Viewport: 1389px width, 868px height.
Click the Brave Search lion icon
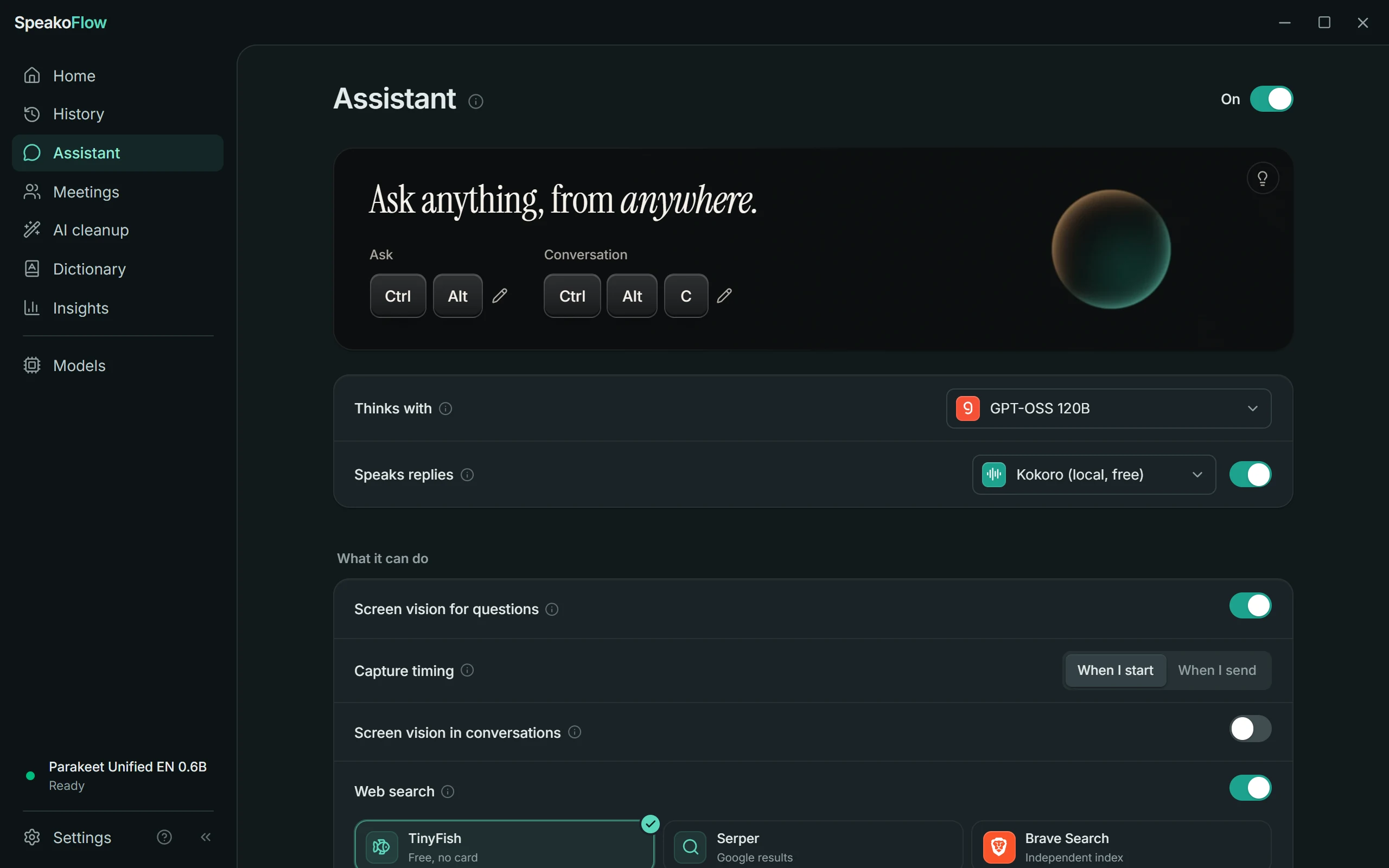coord(999,847)
